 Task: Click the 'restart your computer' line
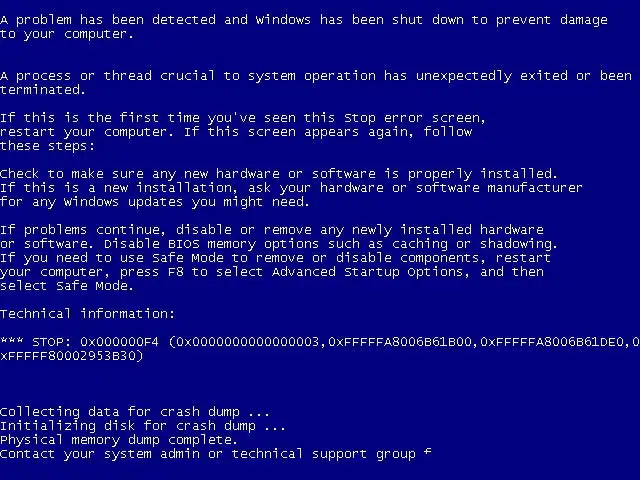click(236, 132)
